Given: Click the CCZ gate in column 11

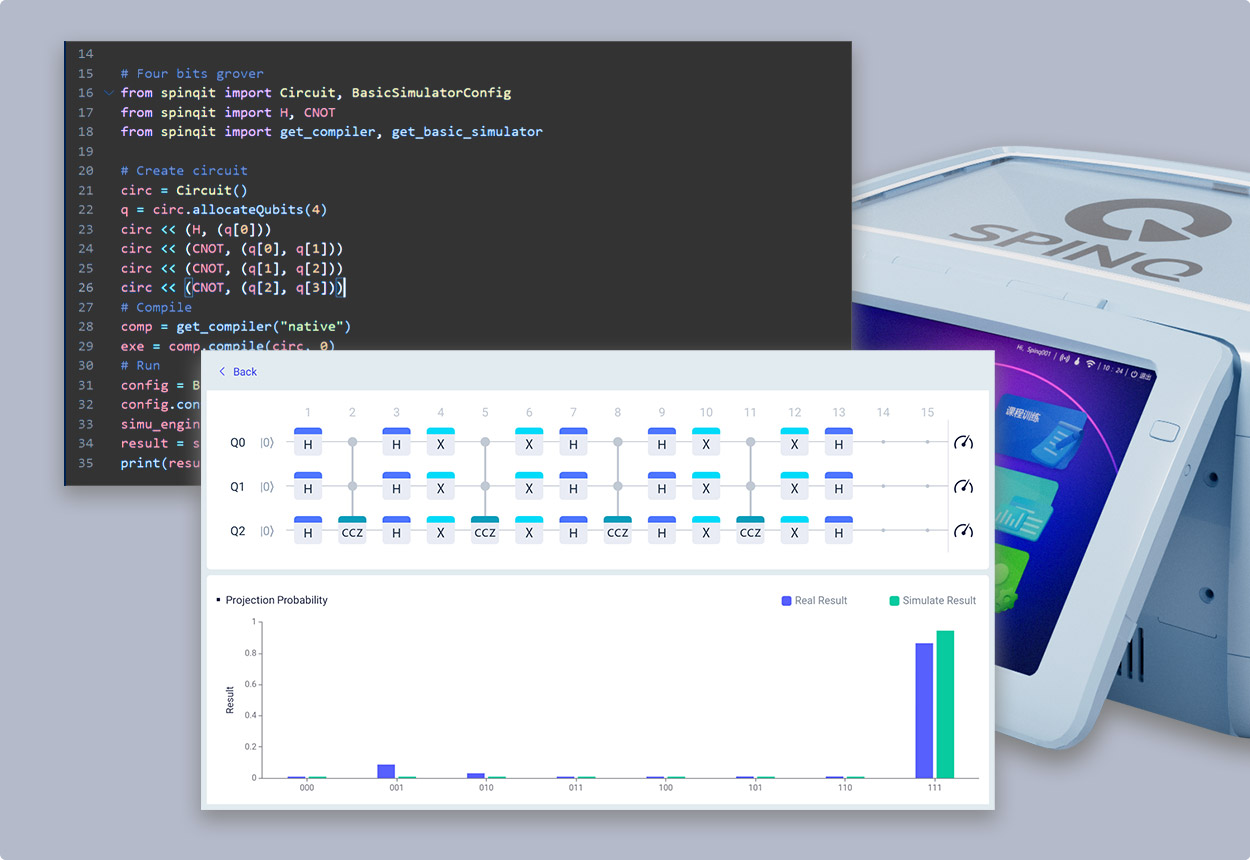Looking at the screenshot, I should pyautogui.click(x=750, y=531).
